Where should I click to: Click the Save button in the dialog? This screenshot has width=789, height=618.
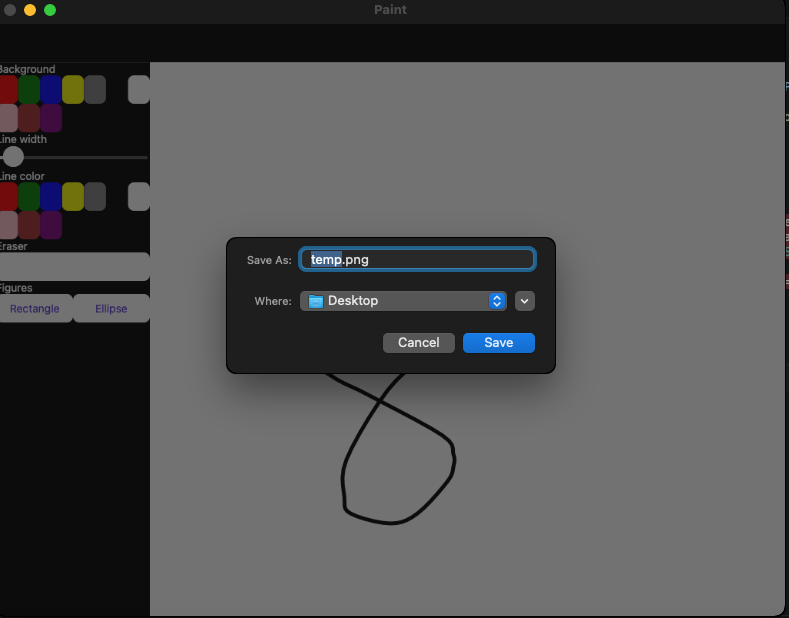[x=499, y=343]
